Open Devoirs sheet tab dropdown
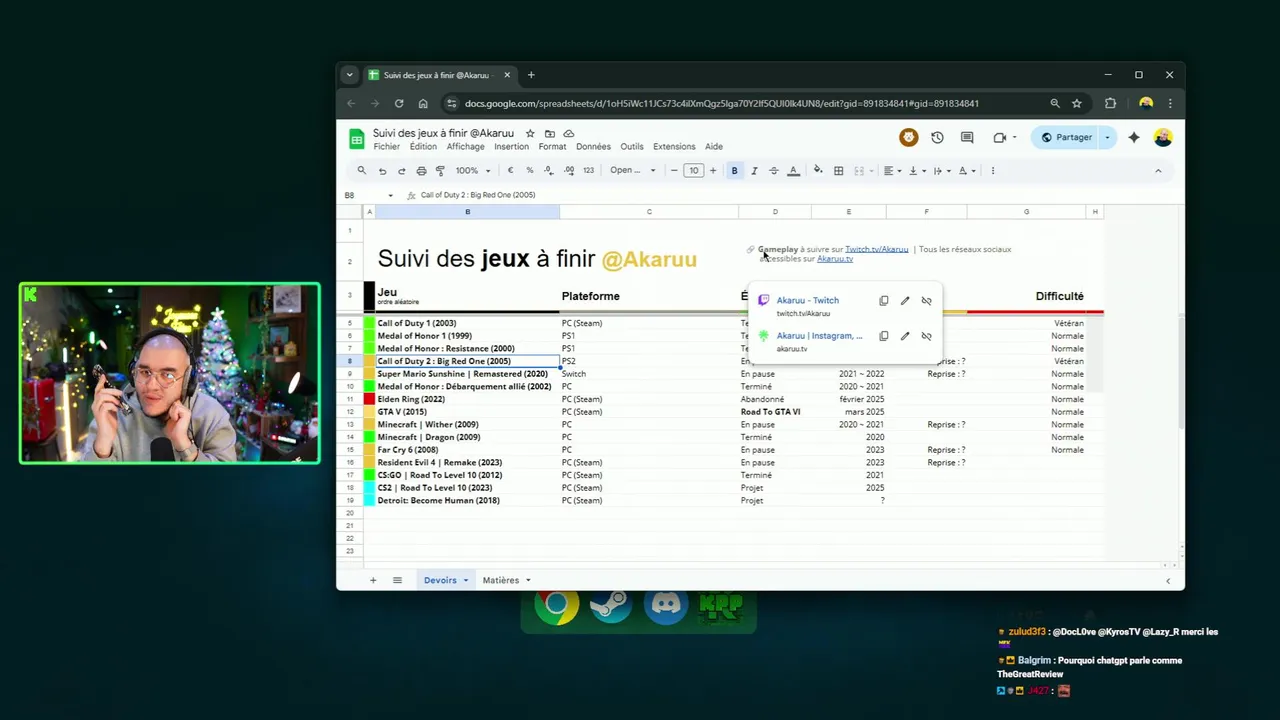The height and width of the screenshot is (720, 1280). 465,580
